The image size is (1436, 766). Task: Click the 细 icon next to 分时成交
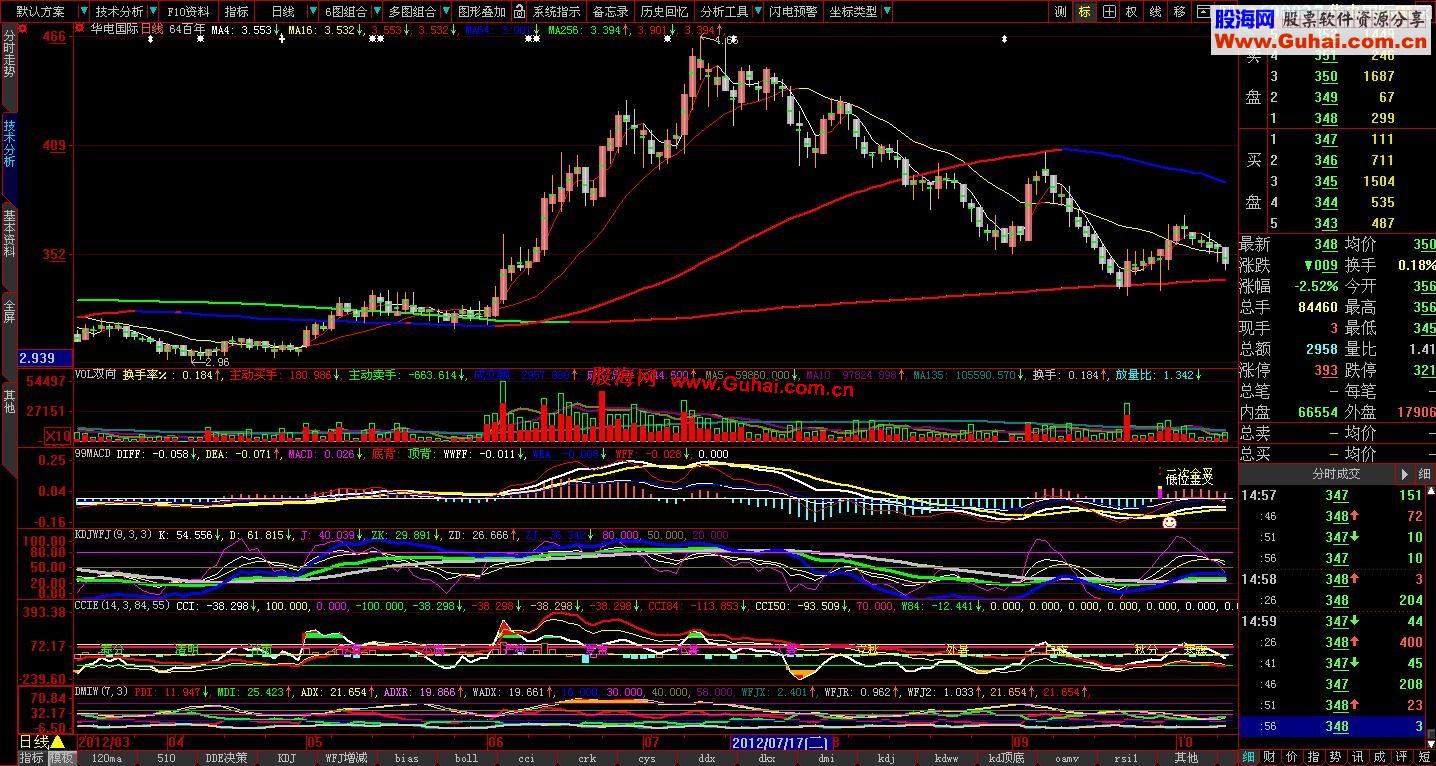pos(1424,474)
